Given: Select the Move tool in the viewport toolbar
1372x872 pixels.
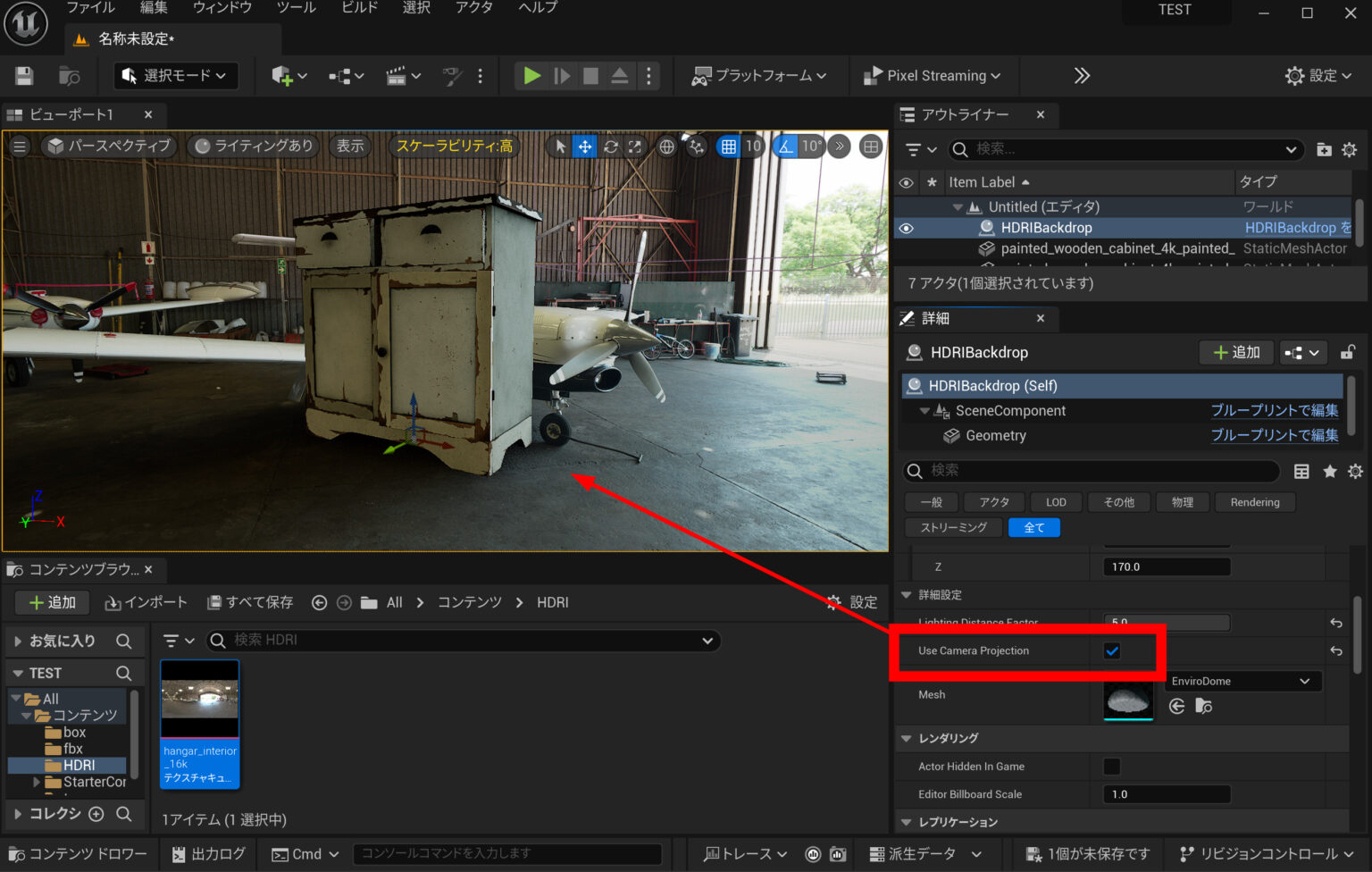Looking at the screenshot, I should click(x=584, y=146).
